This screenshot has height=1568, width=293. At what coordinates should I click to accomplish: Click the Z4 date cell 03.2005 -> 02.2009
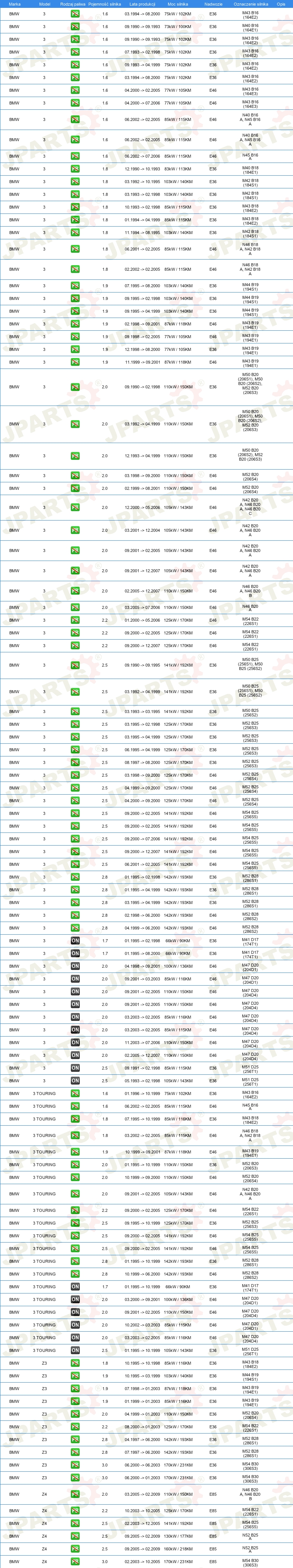coord(142,1494)
